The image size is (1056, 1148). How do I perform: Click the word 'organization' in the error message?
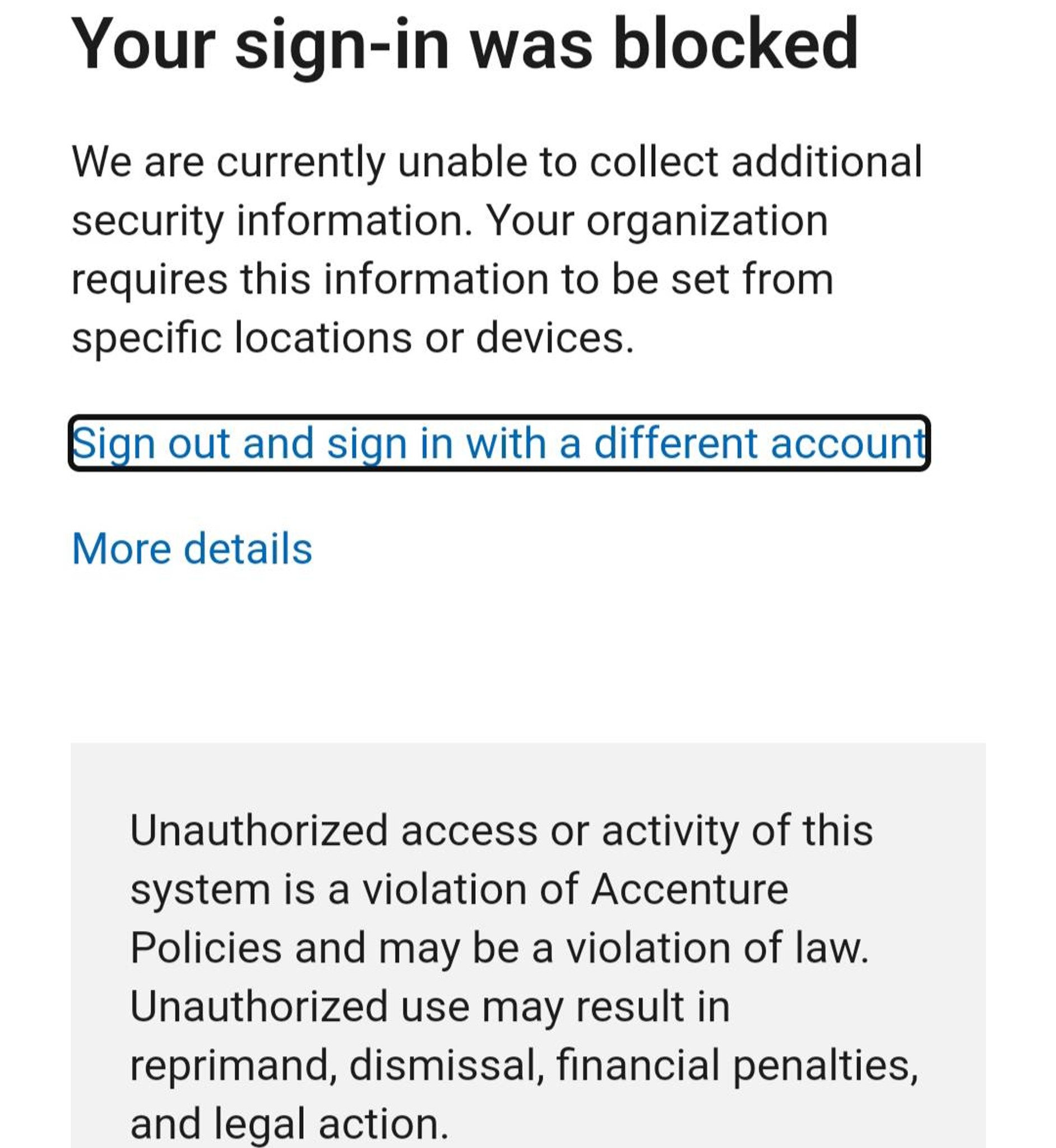coord(707,221)
